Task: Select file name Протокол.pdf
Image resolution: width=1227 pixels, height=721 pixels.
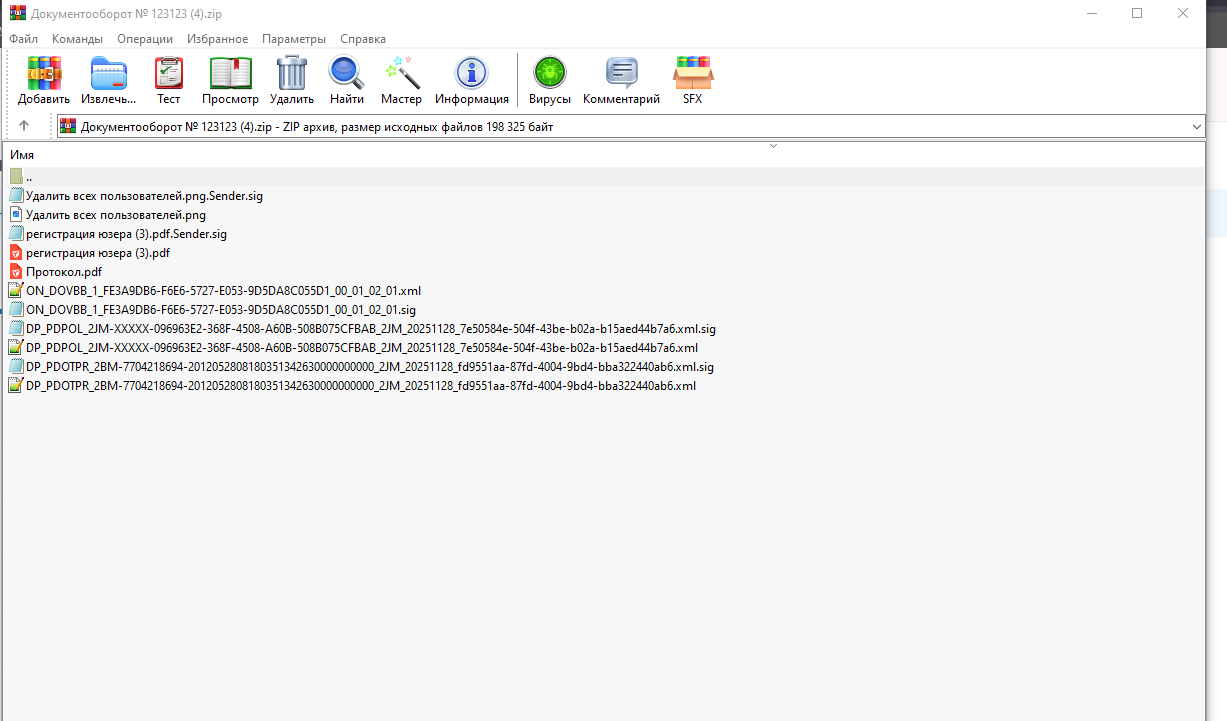Action: [x=64, y=272]
